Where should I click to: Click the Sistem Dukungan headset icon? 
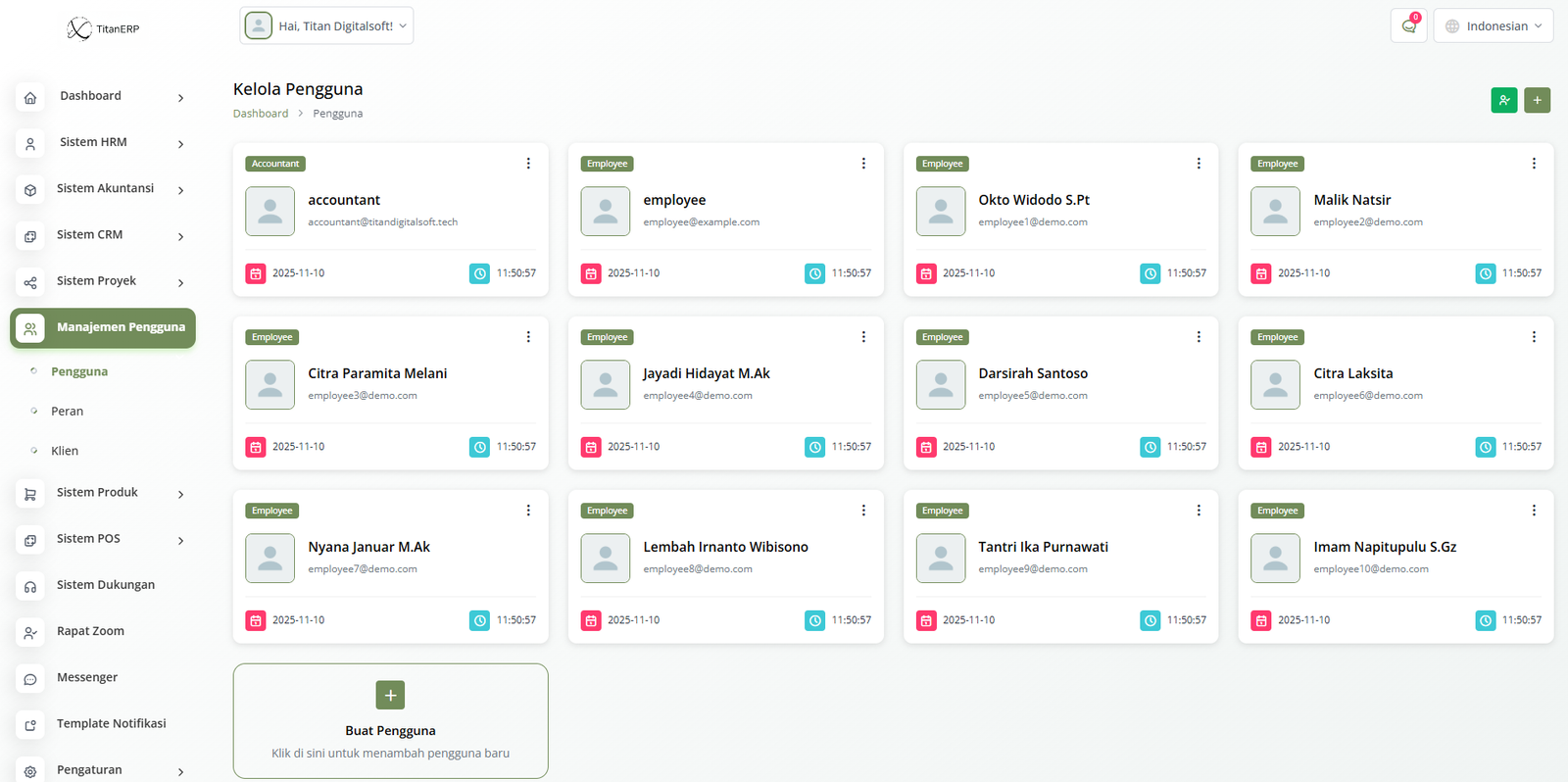click(30, 586)
